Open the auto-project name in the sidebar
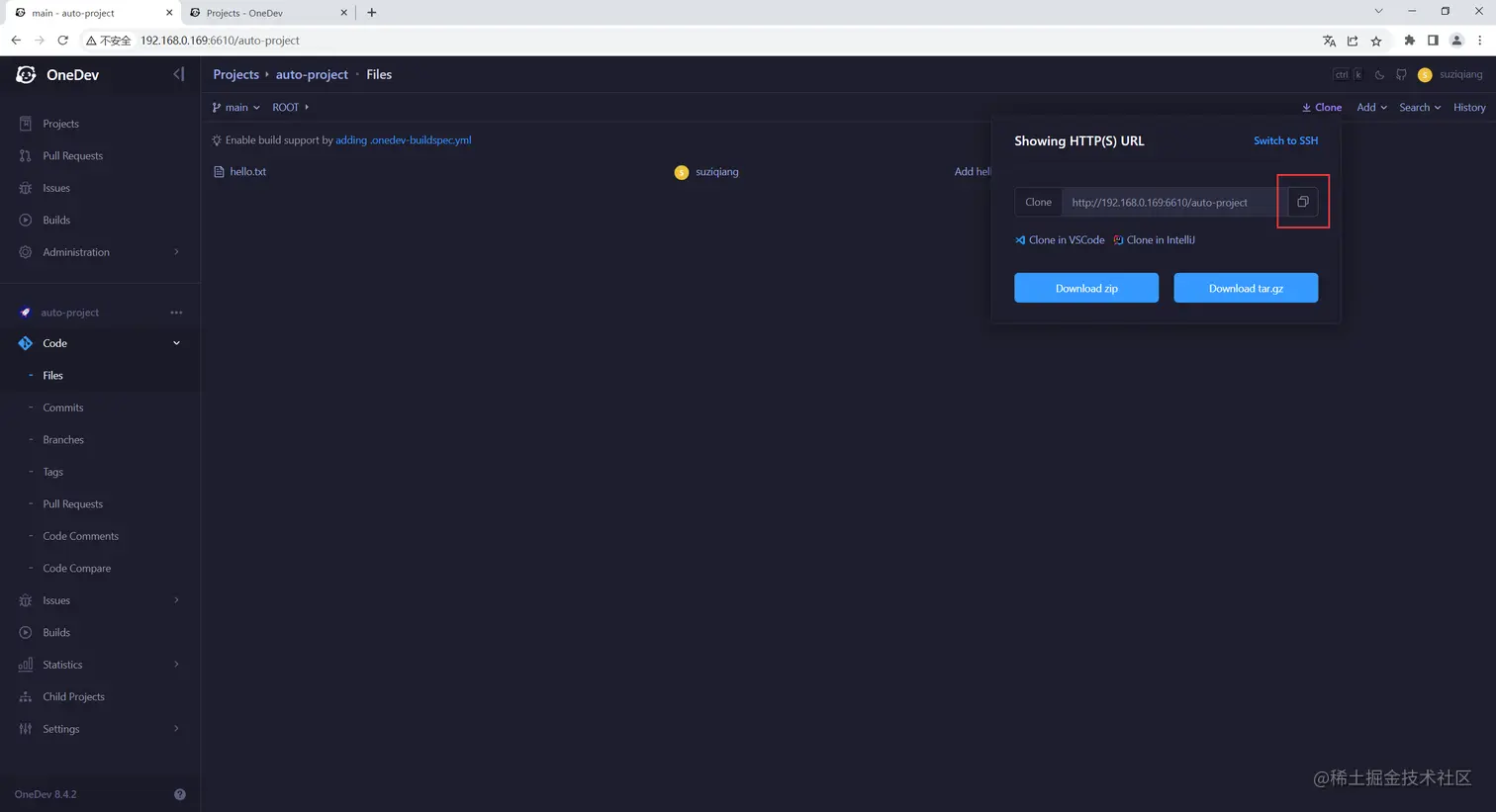Screen dimensions: 1496x812 (x=69, y=313)
